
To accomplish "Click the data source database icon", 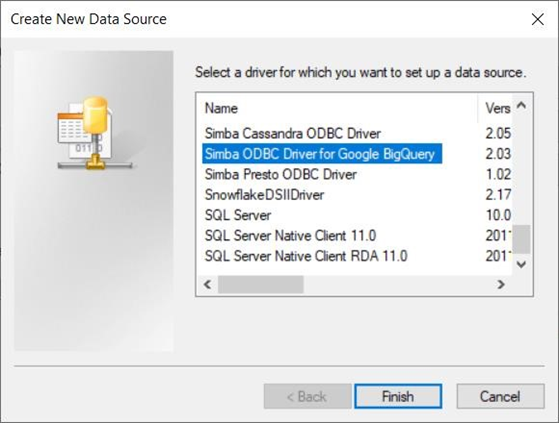I will click(x=94, y=133).
